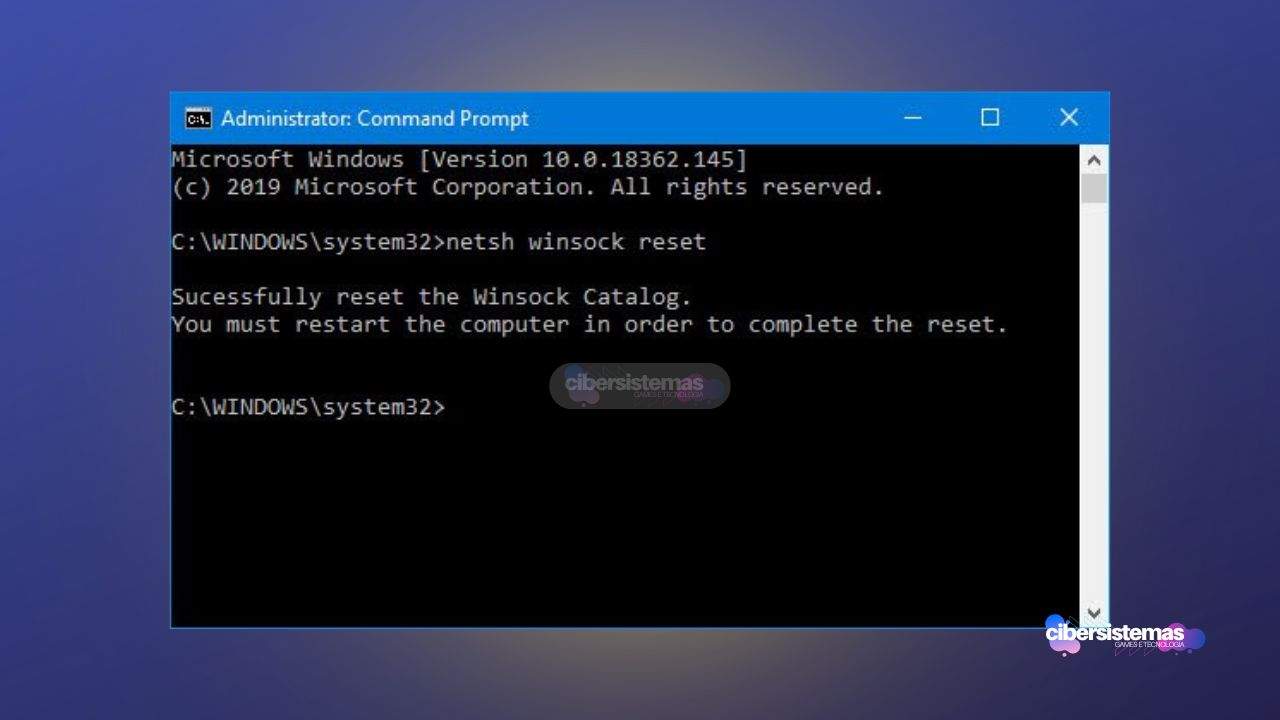Screen dimensions: 1280x720
Task: Minimize the Command Prompt window
Action: 912,118
